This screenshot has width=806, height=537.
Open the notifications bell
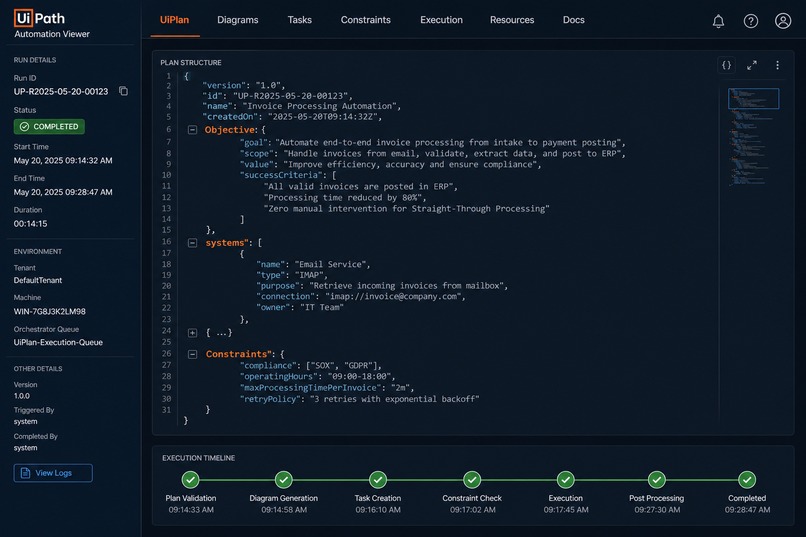coord(718,21)
